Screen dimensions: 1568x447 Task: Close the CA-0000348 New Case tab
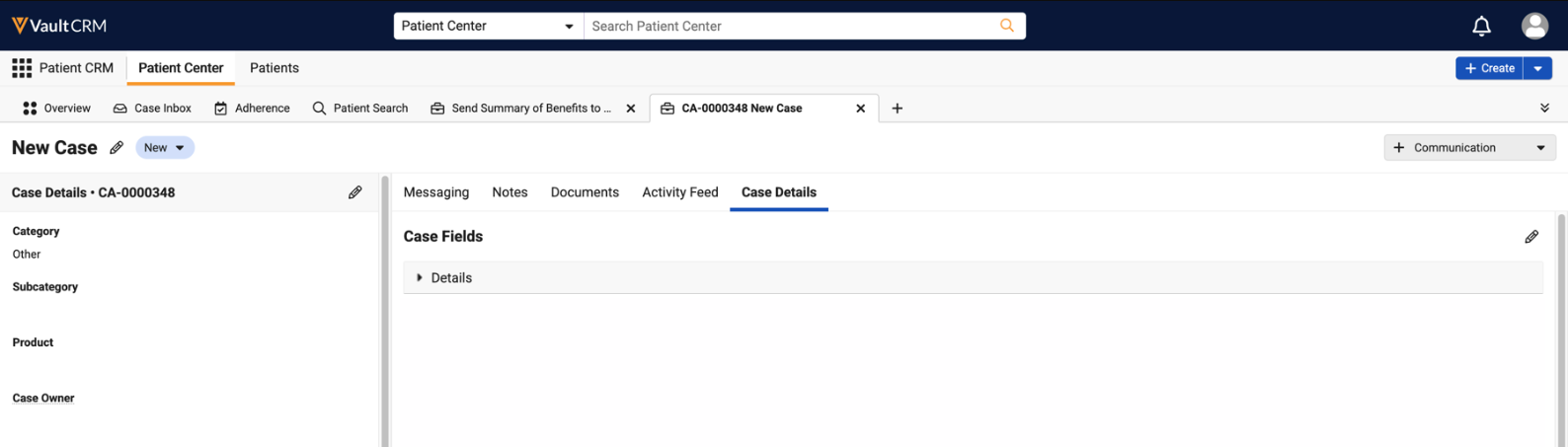tap(860, 109)
